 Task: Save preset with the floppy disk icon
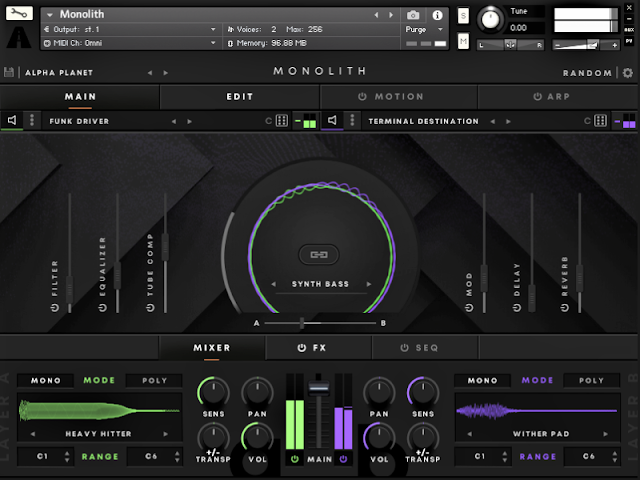tap(9, 72)
